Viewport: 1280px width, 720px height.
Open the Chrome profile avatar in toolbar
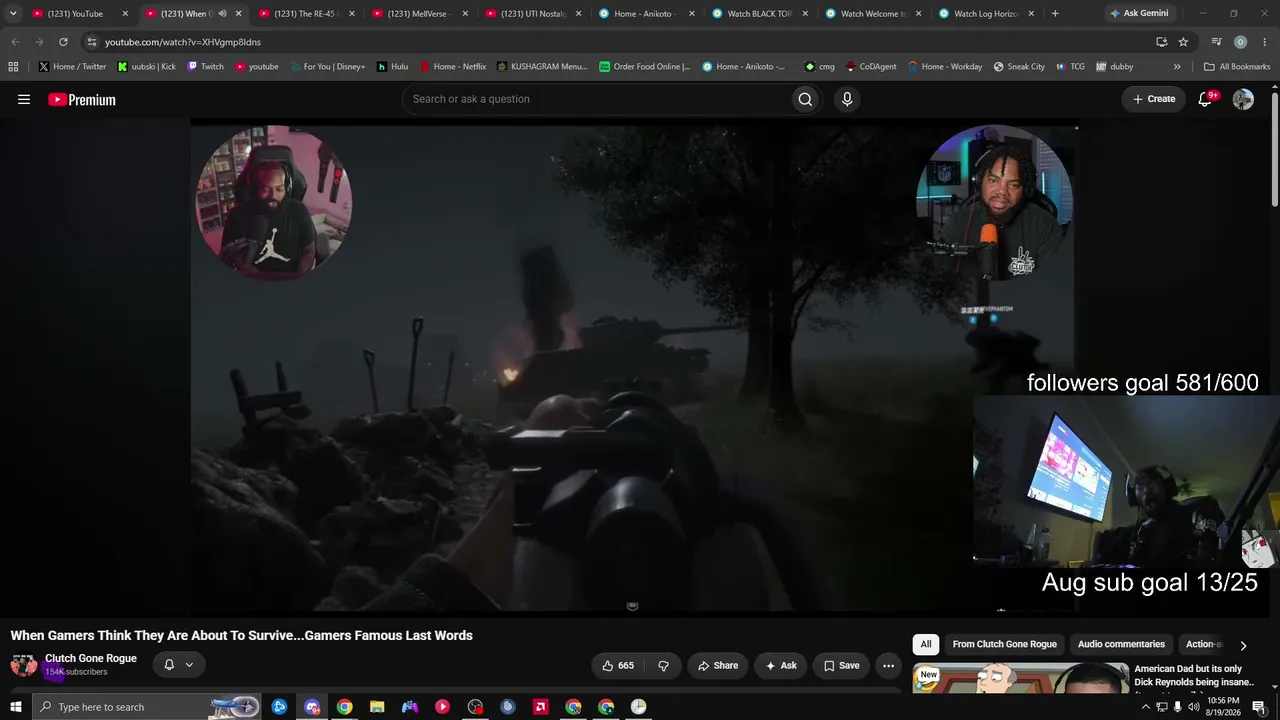1240,42
